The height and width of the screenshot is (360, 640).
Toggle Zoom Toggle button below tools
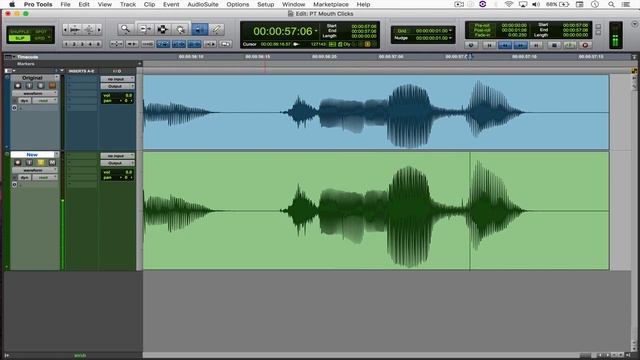[116, 44]
